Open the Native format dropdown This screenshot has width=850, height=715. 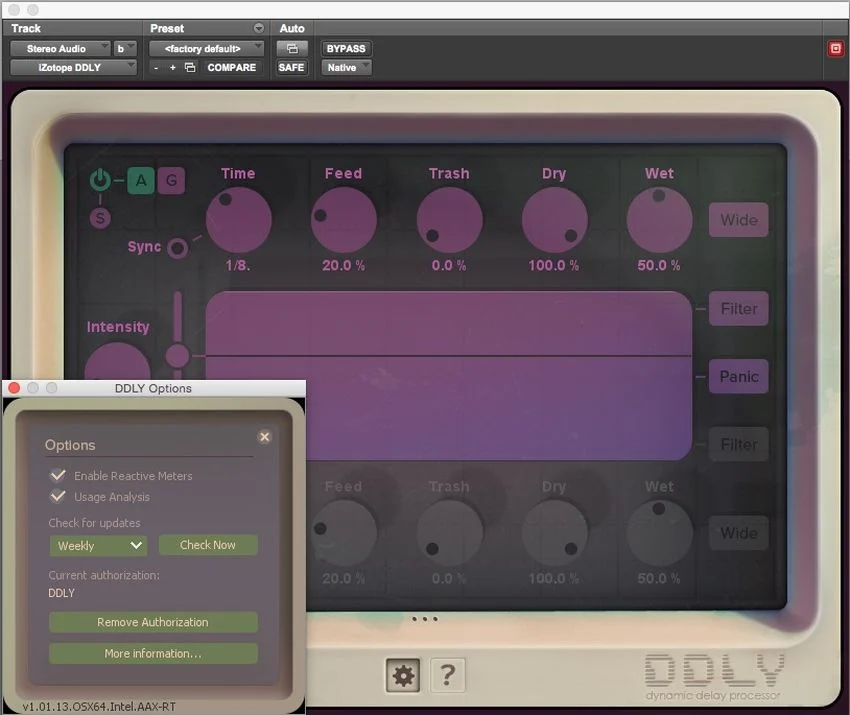point(346,68)
